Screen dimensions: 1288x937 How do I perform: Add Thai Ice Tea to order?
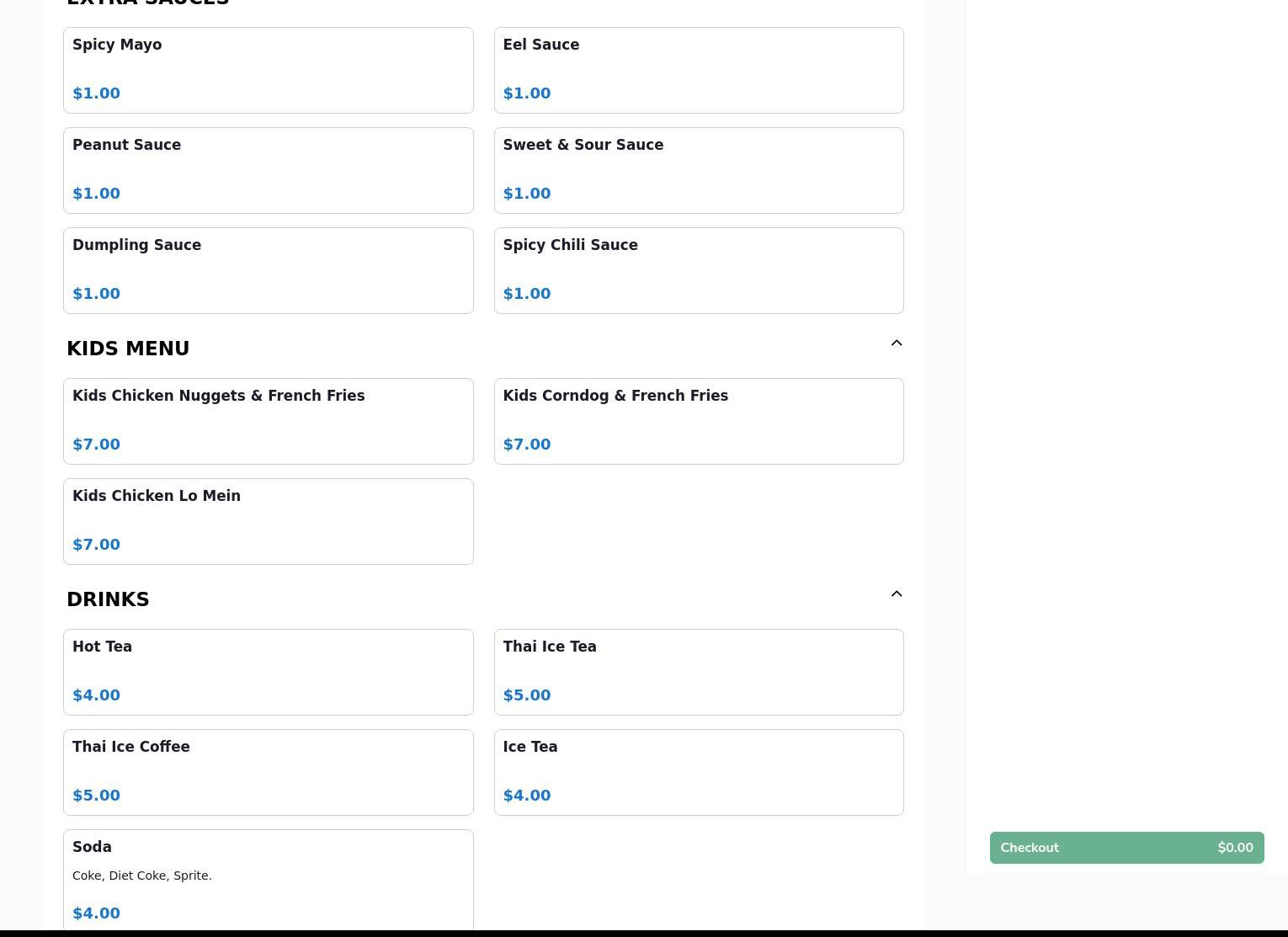[698, 672]
